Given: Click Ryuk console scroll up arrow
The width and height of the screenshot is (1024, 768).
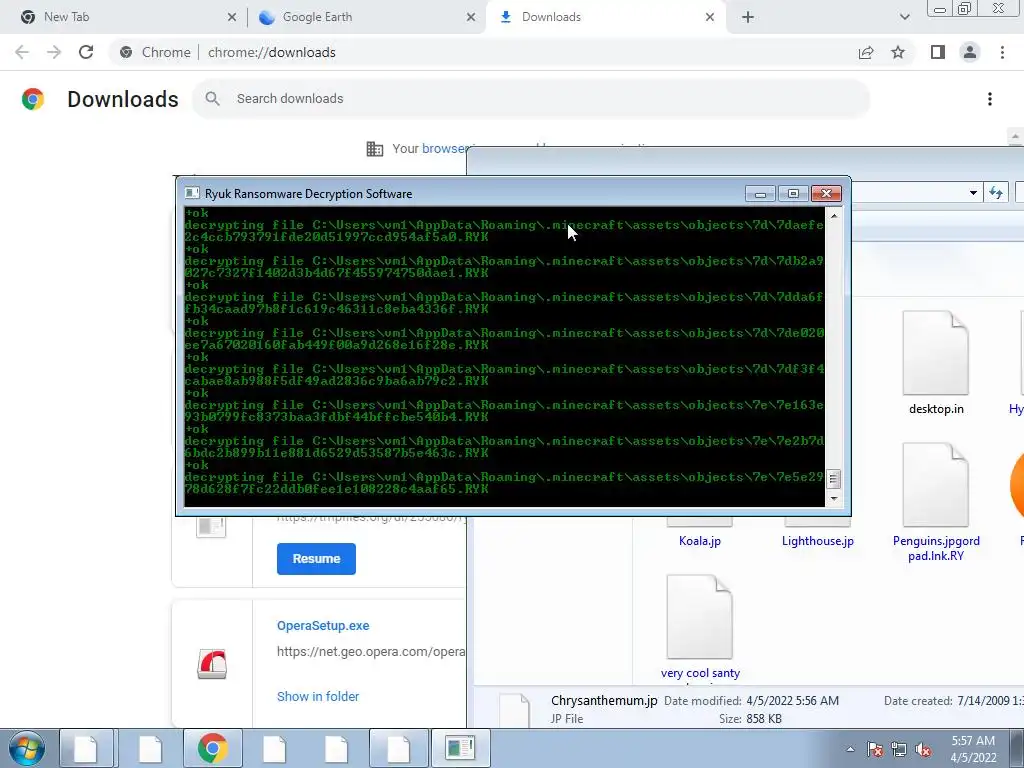Looking at the screenshot, I should click(833, 216).
